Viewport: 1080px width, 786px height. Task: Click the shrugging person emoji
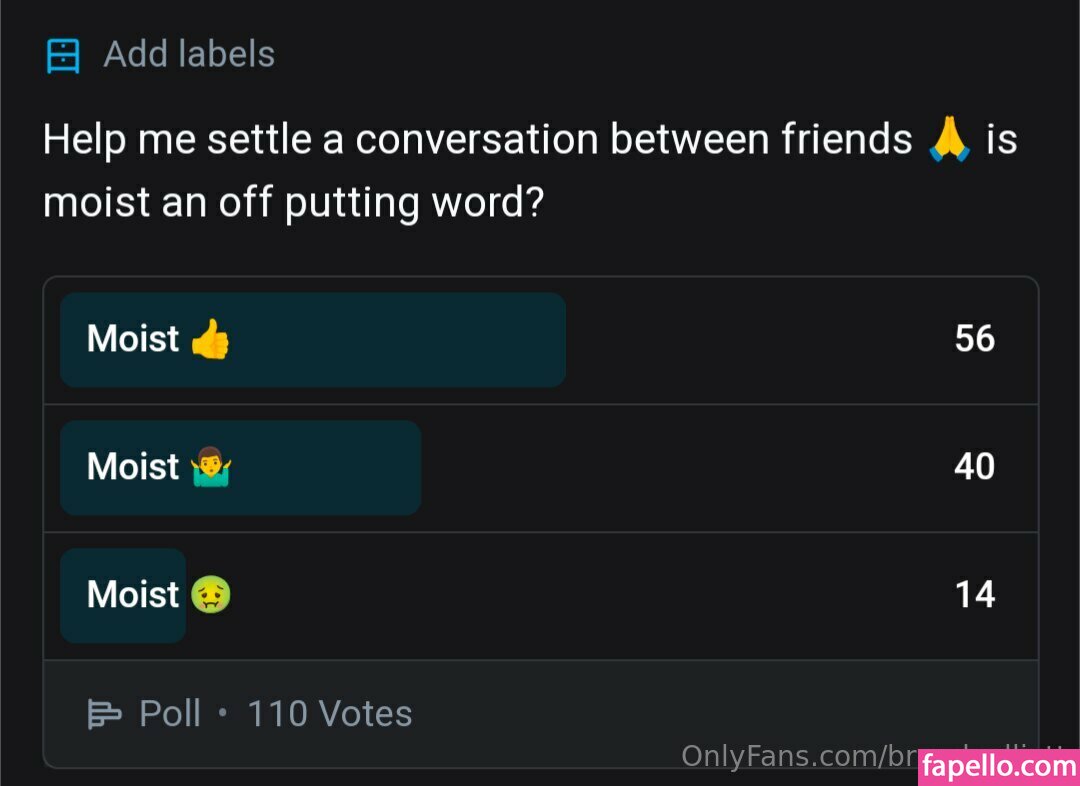coord(210,467)
